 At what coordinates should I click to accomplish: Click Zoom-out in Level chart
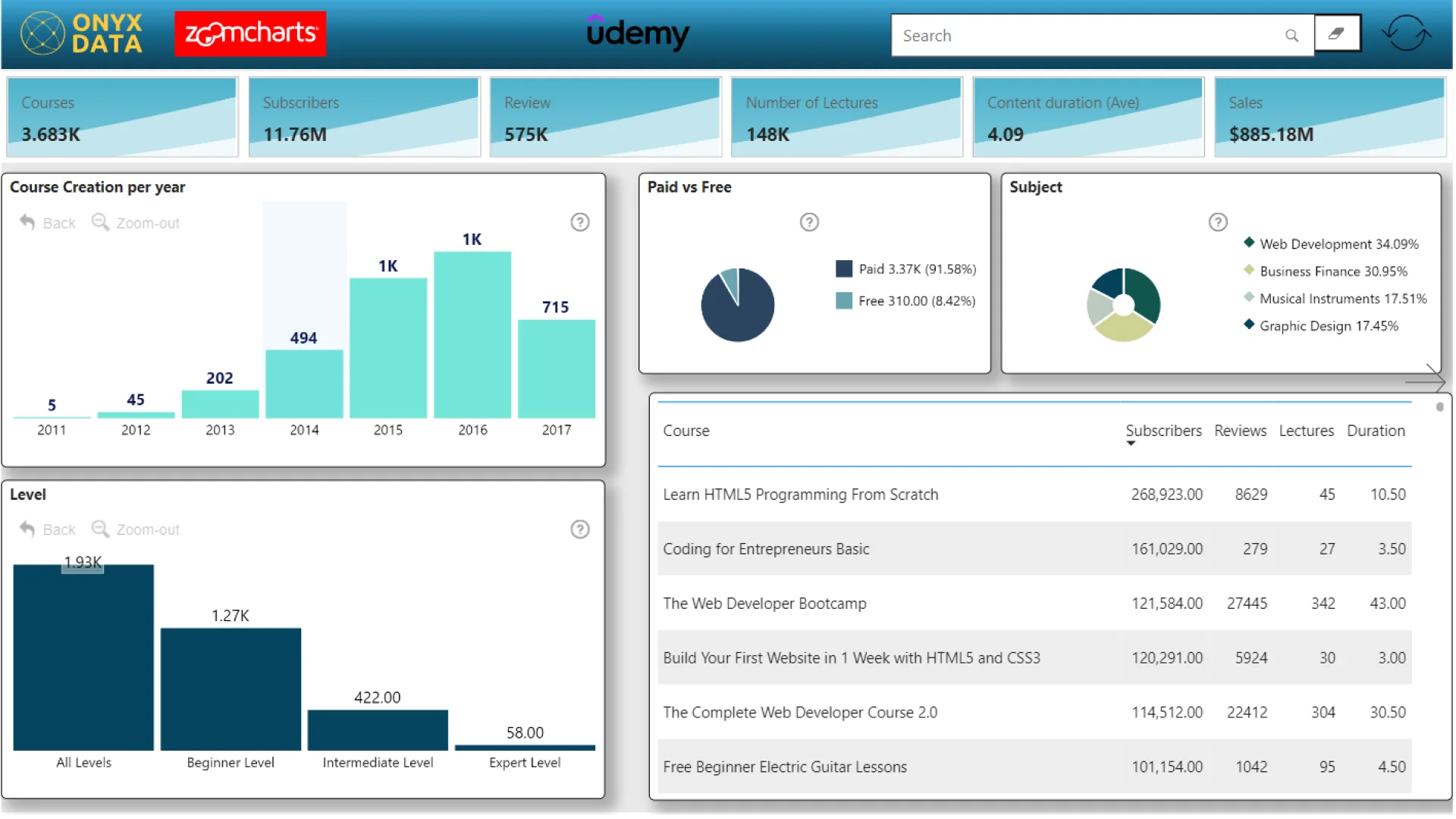[136, 529]
